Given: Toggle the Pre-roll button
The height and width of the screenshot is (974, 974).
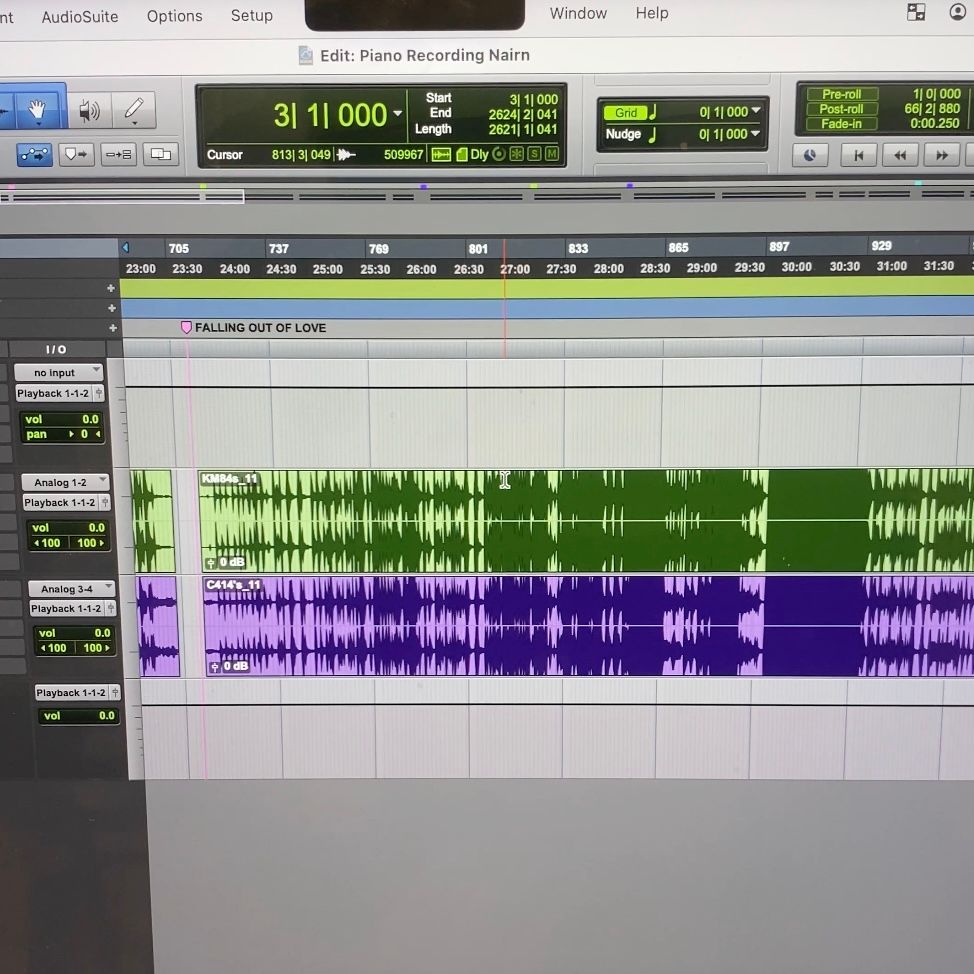Looking at the screenshot, I should [841, 94].
